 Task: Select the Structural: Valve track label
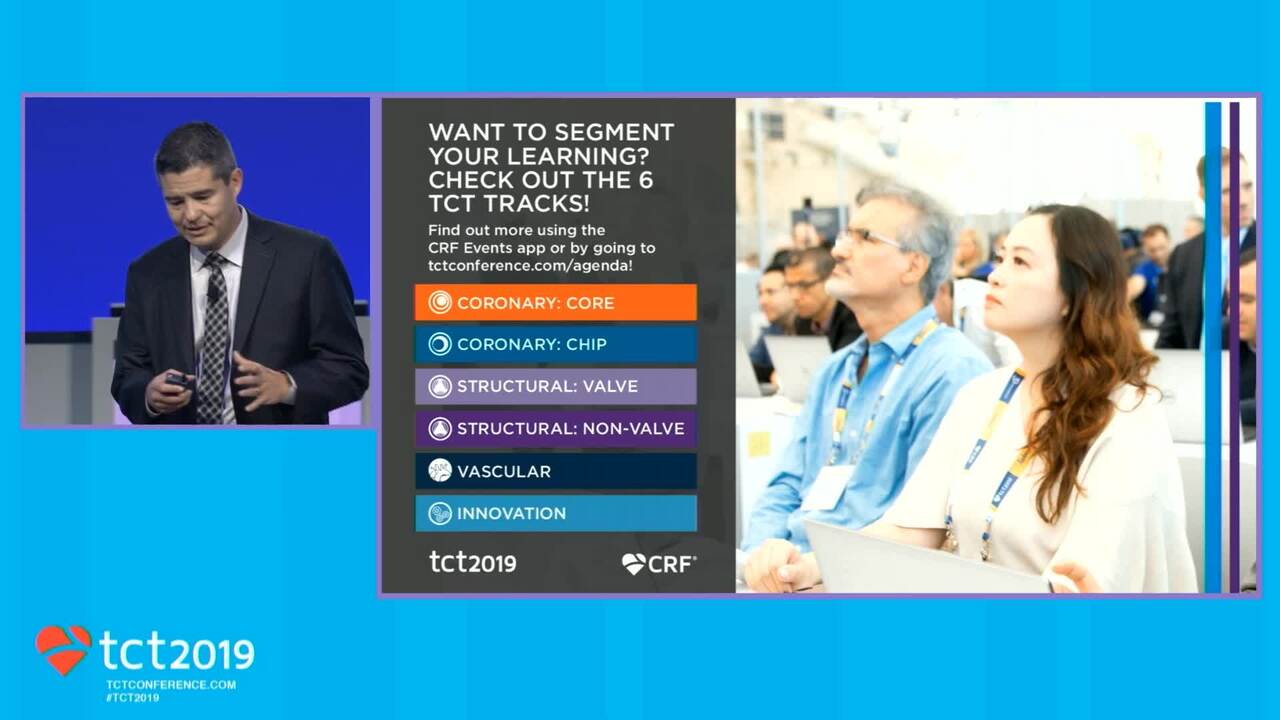tap(547, 387)
